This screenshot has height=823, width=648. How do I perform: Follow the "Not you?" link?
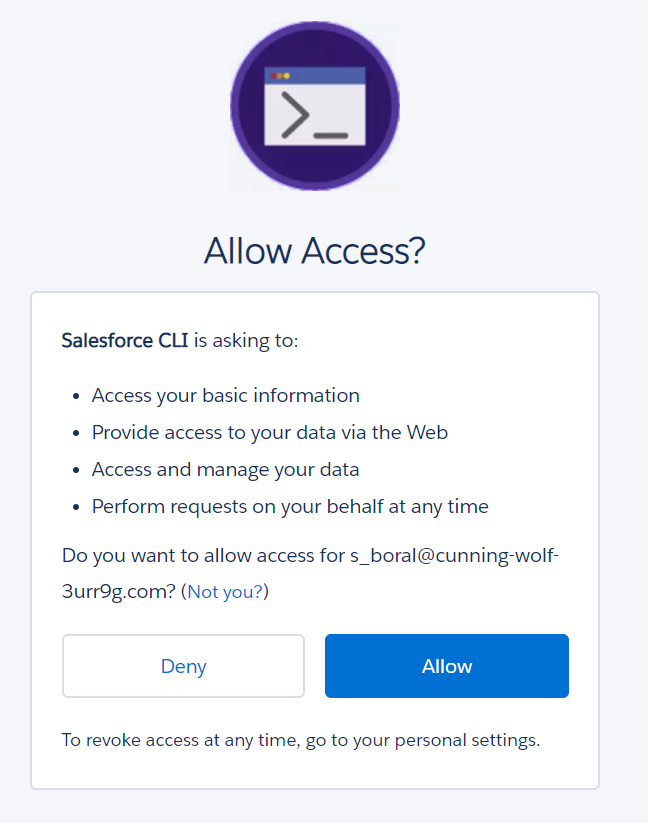click(225, 591)
